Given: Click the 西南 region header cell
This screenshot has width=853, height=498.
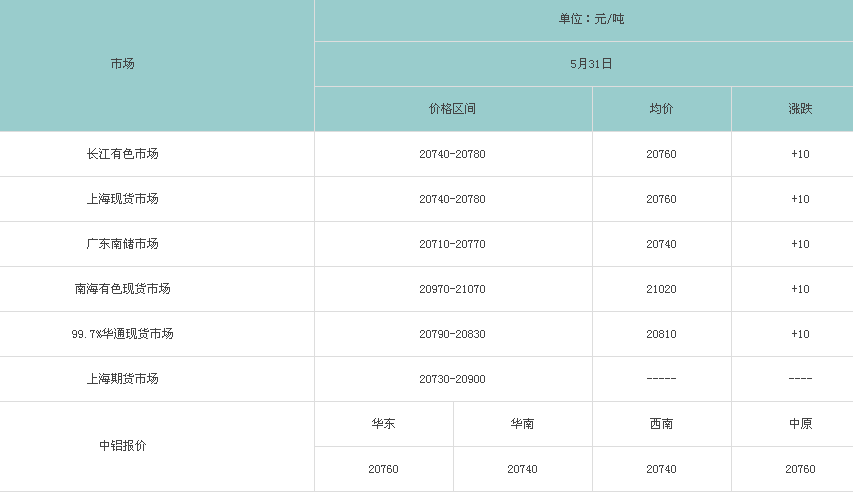Looking at the screenshot, I should click(661, 424).
